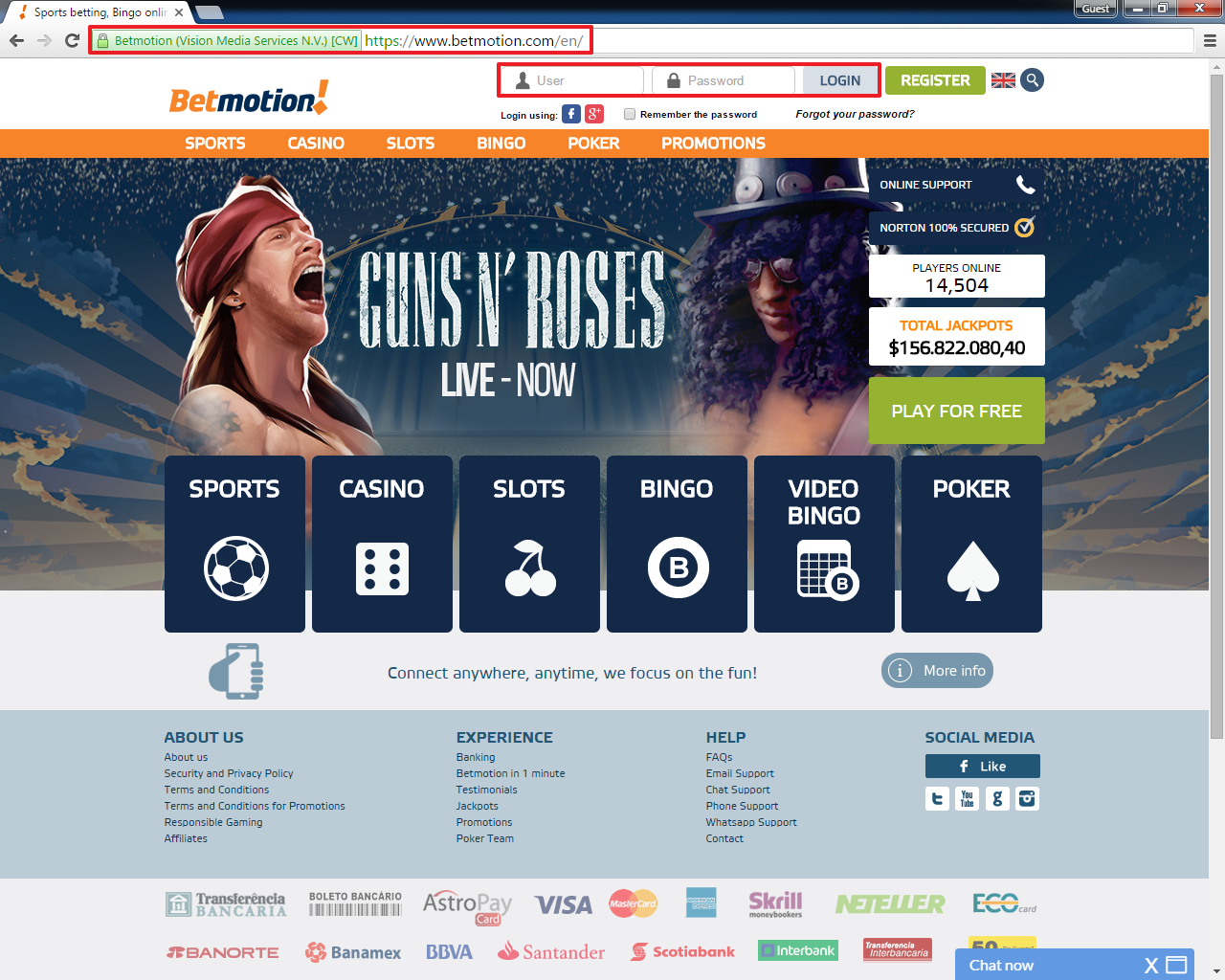The image size is (1225, 980).
Task: Open the Responsible Gaming link
Action: click(213, 822)
